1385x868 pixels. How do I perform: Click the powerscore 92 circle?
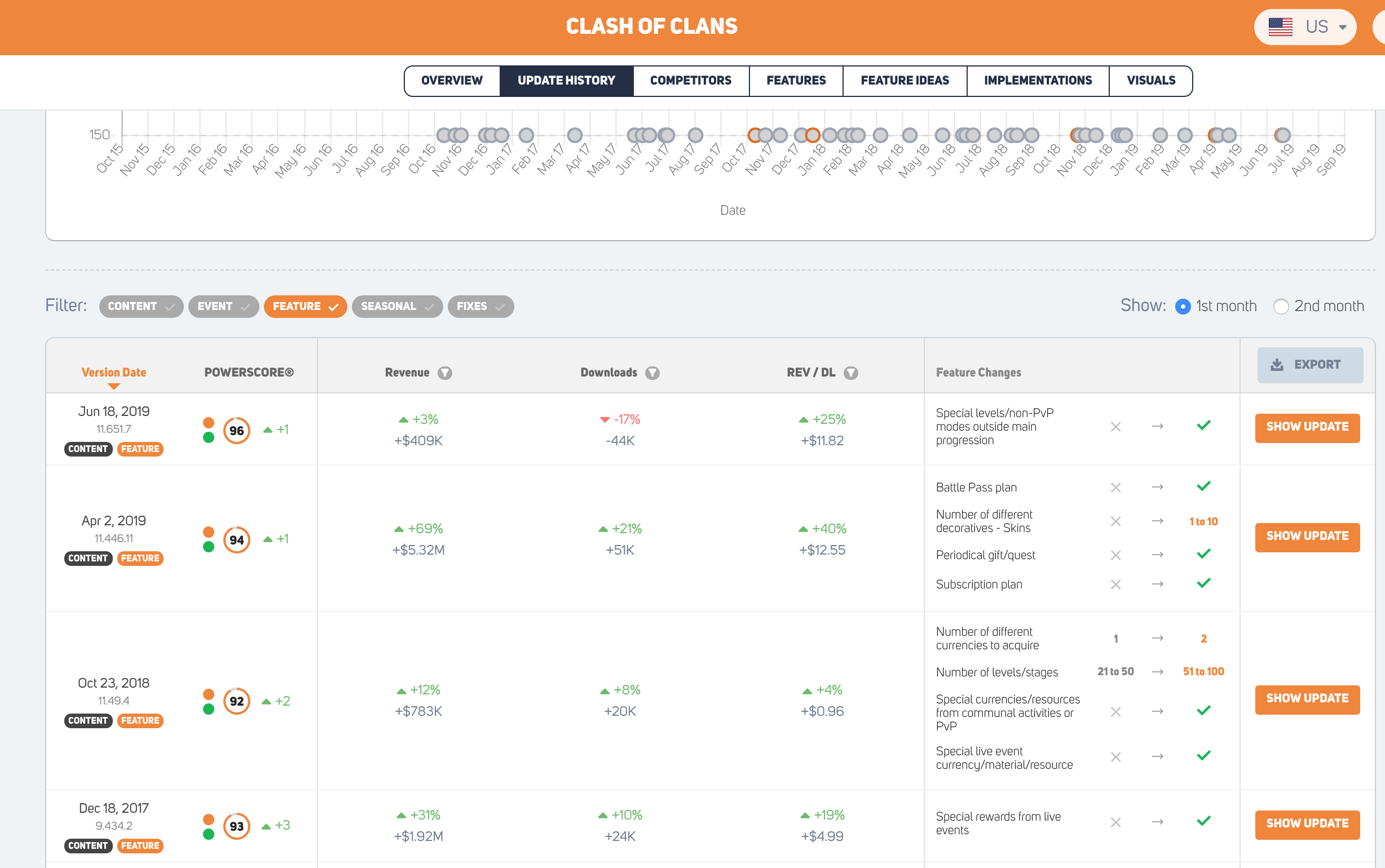tap(237, 702)
